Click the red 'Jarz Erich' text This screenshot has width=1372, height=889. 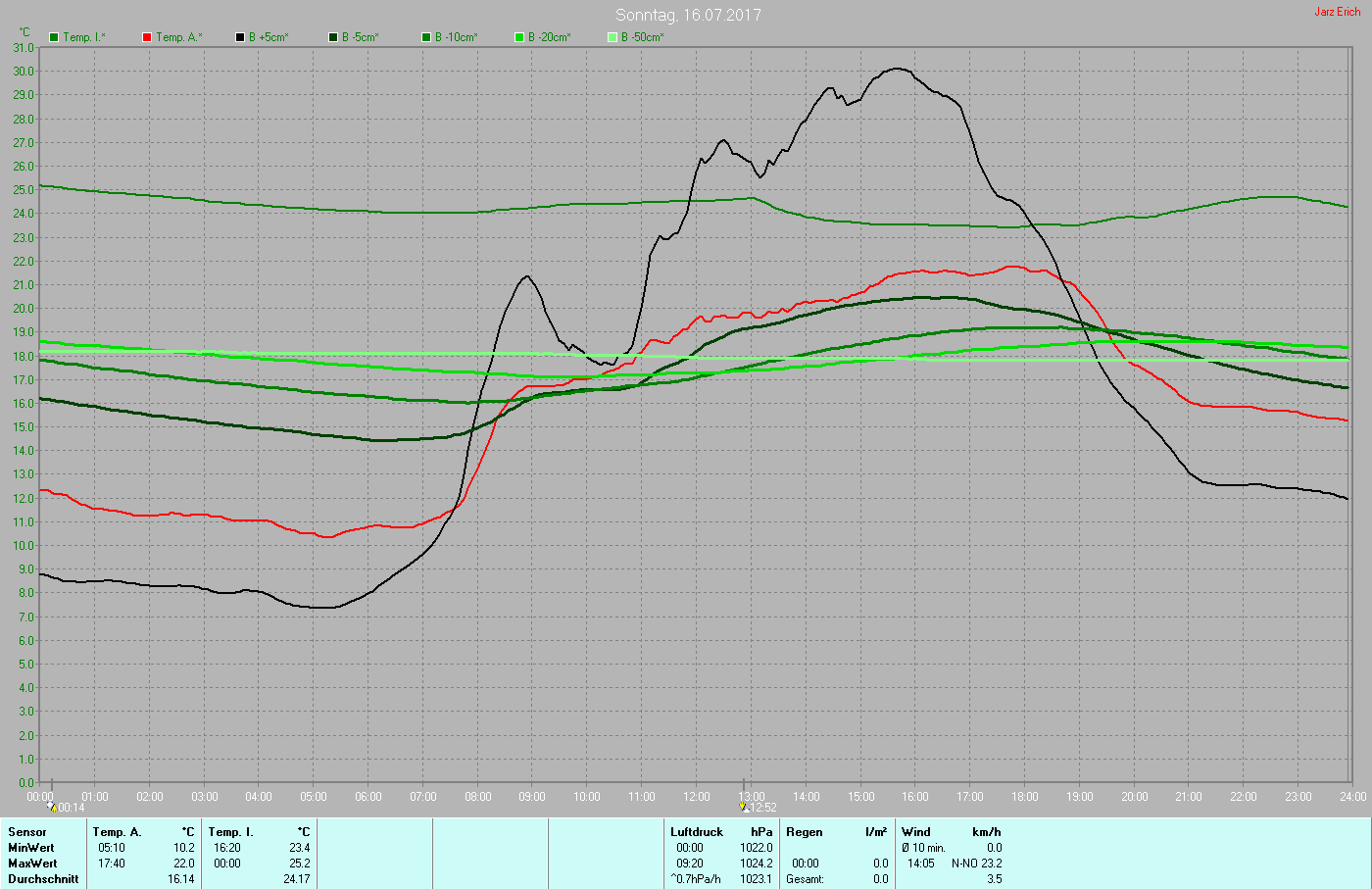[1338, 12]
